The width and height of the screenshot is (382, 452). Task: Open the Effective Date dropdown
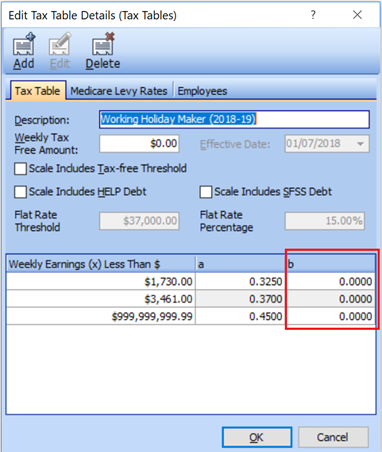(360, 144)
